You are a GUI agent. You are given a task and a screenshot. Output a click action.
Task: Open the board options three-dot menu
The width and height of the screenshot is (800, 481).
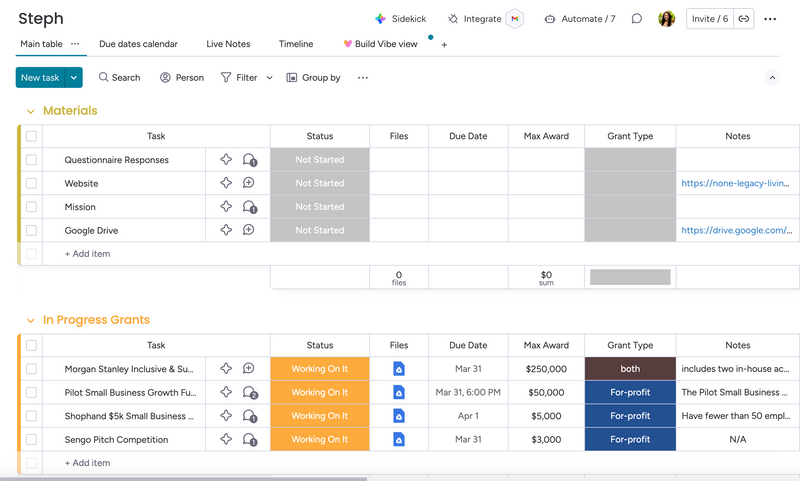coord(770,19)
